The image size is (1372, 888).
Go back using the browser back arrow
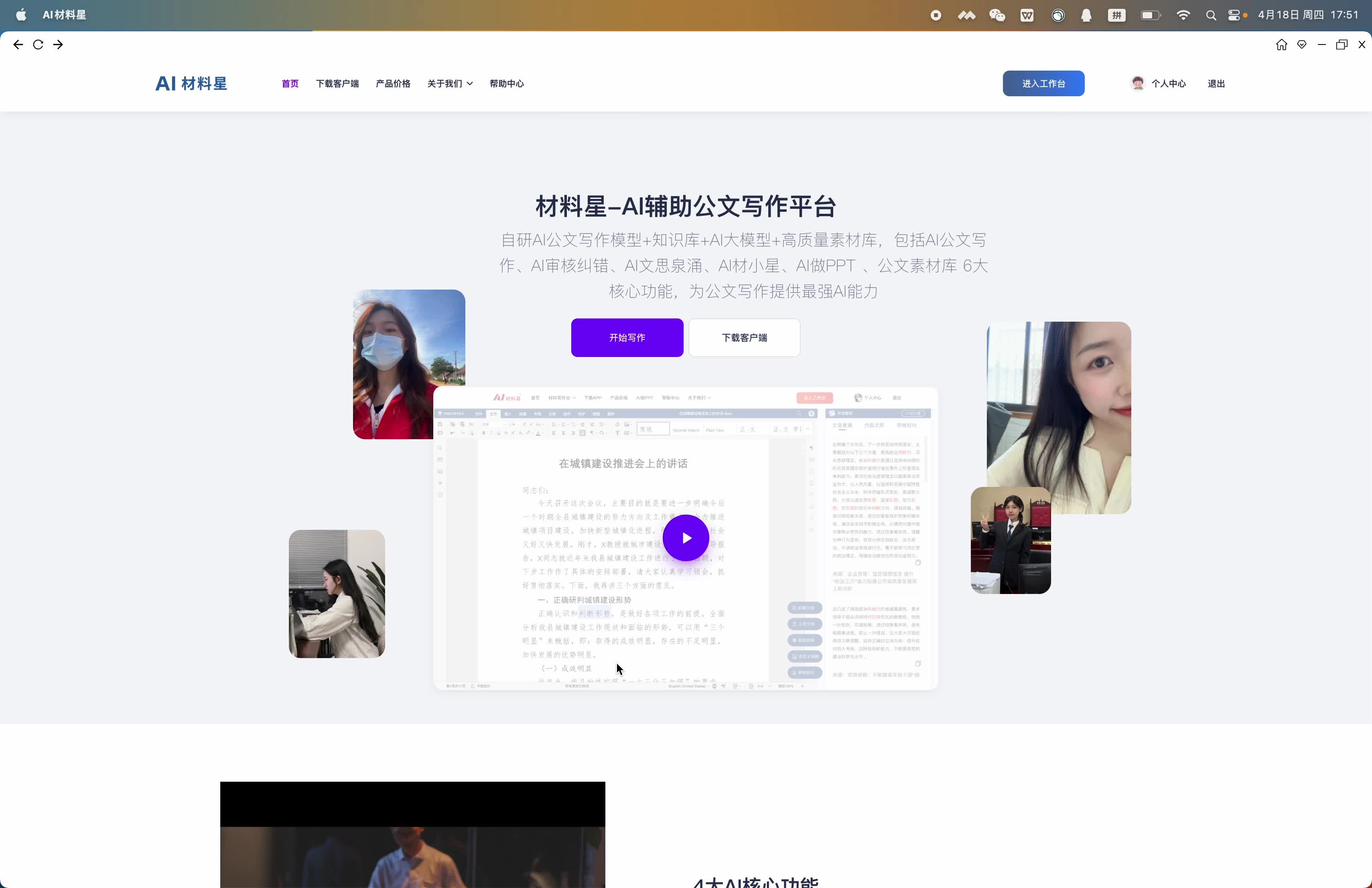(x=18, y=45)
